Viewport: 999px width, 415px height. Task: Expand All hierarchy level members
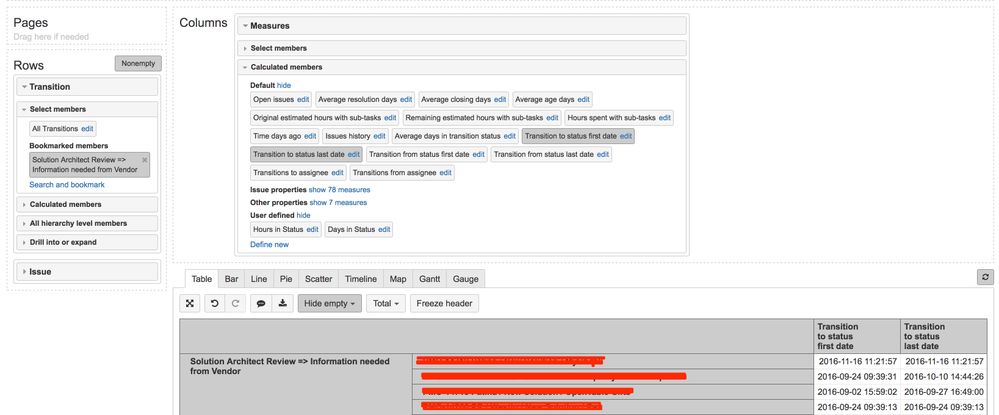[x=87, y=224]
